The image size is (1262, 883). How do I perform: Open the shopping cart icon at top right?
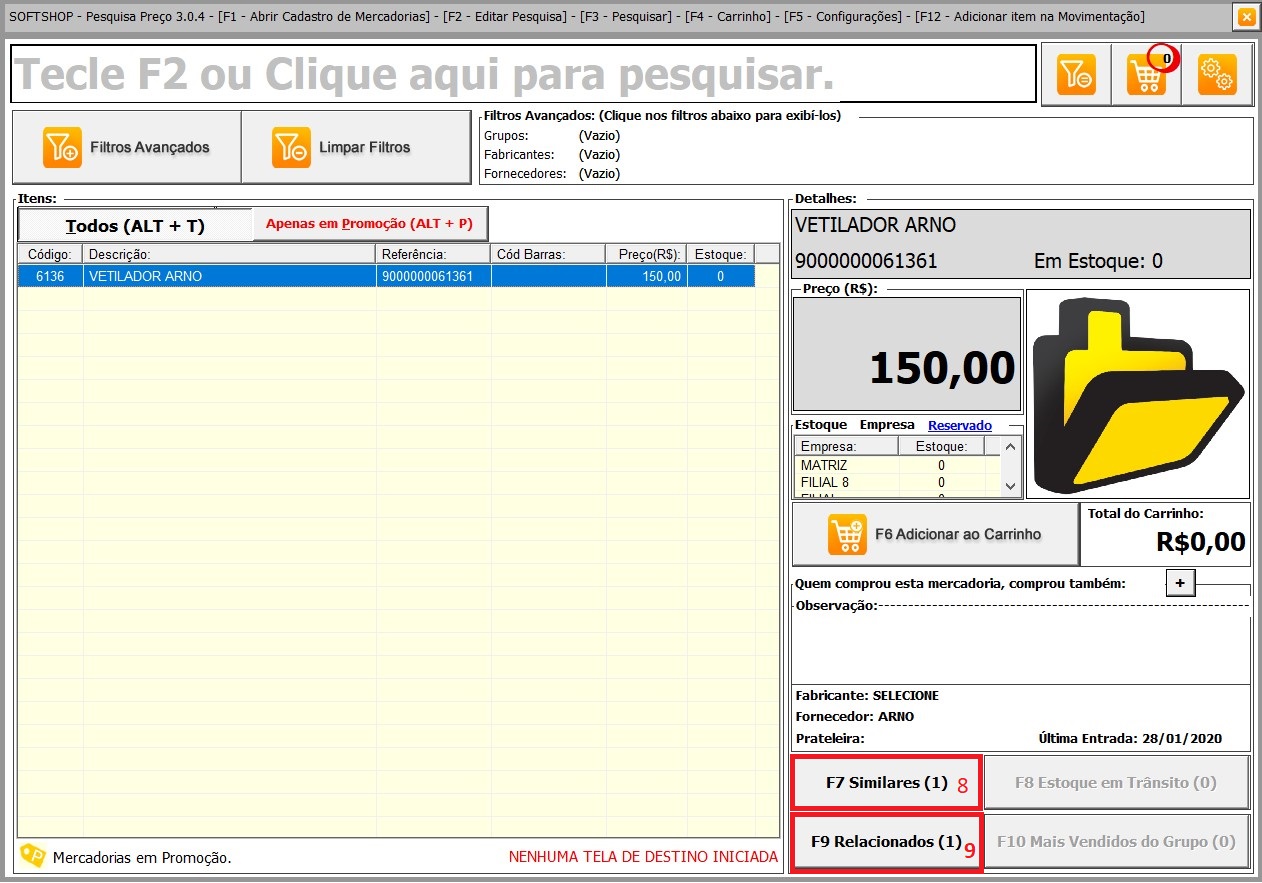pyautogui.click(x=1146, y=74)
